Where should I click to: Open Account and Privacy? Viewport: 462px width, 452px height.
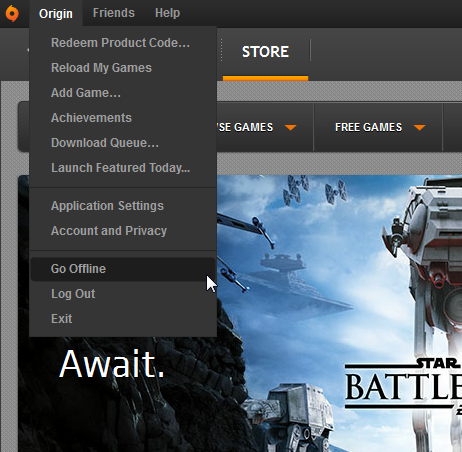(x=123, y=231)
